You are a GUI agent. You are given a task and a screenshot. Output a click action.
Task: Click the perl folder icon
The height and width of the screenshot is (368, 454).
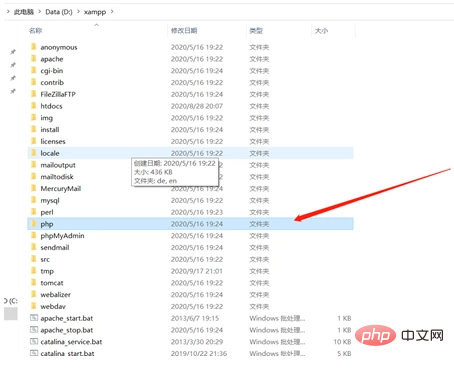click(x=33, y=212)
